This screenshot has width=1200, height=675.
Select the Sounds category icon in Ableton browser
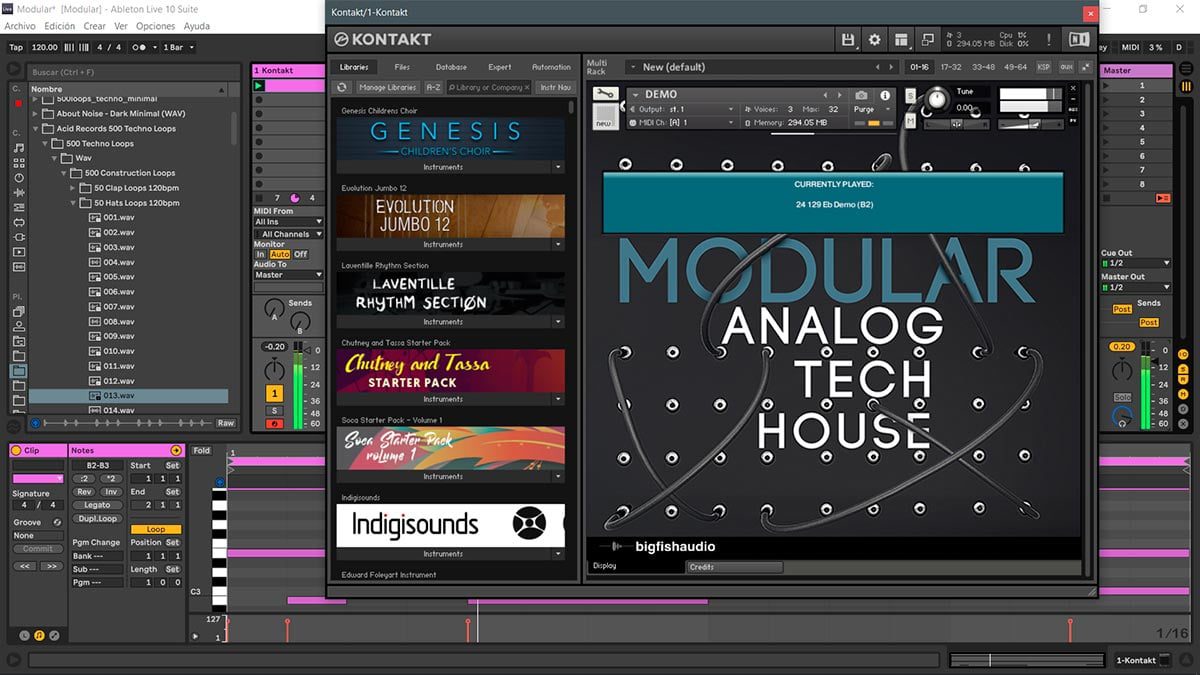19,148
